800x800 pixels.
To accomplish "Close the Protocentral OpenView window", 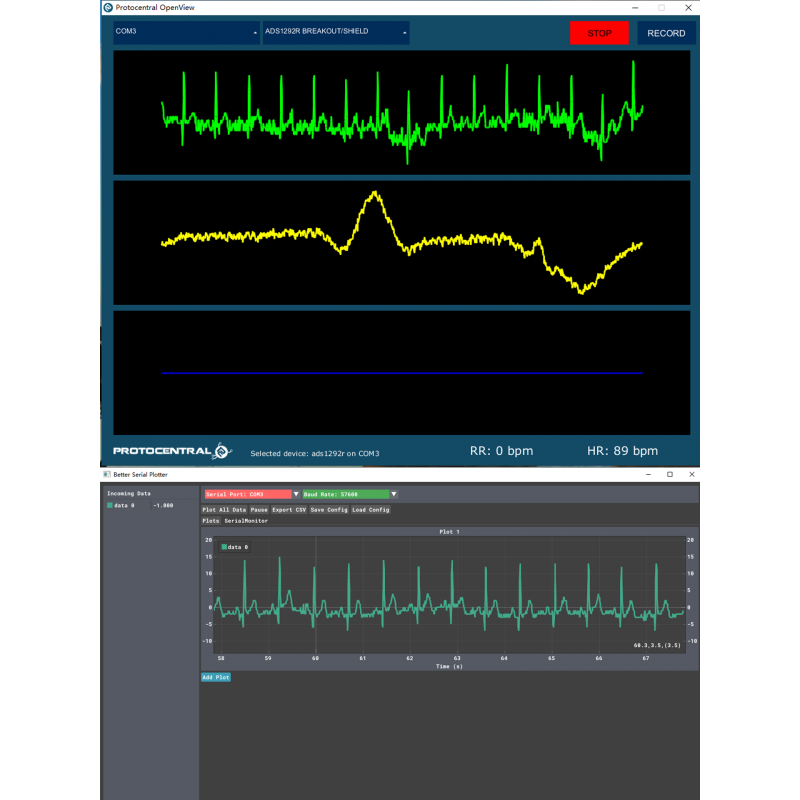I will pos(688,8).
